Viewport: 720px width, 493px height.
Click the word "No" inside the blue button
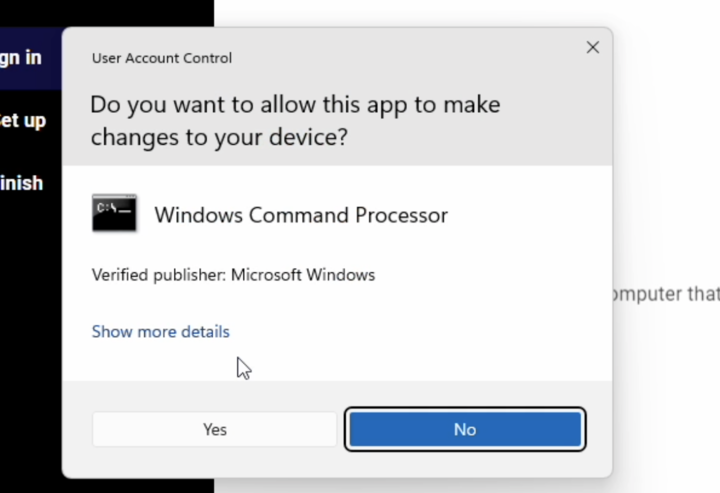click(x=464, y=429)
